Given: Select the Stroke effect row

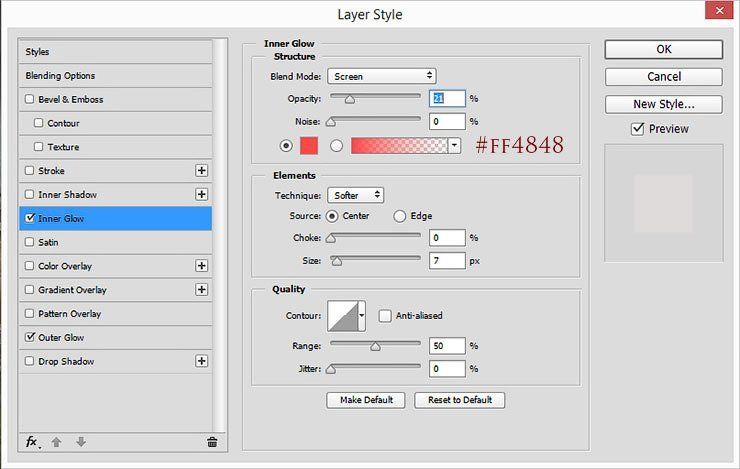Looking at the screenshot, I should coord(116,171).
